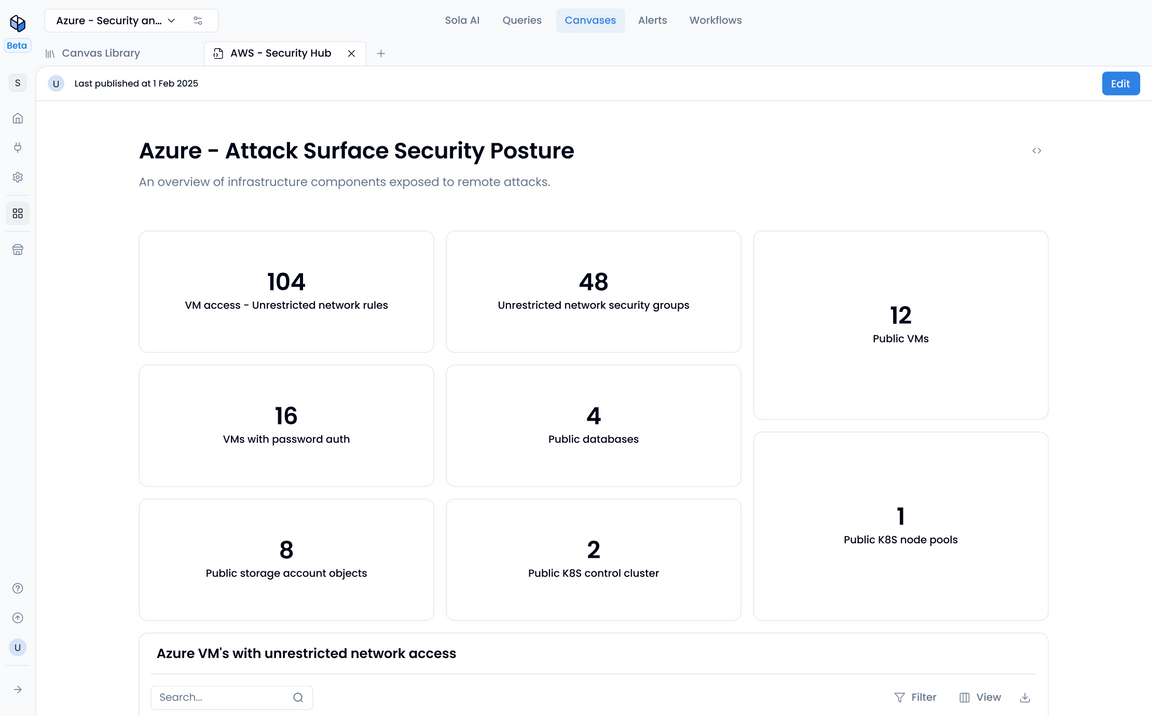Open the integrations plug icon in sidebar
Screen dimensions: 1152x716
(x=18, y=148)
